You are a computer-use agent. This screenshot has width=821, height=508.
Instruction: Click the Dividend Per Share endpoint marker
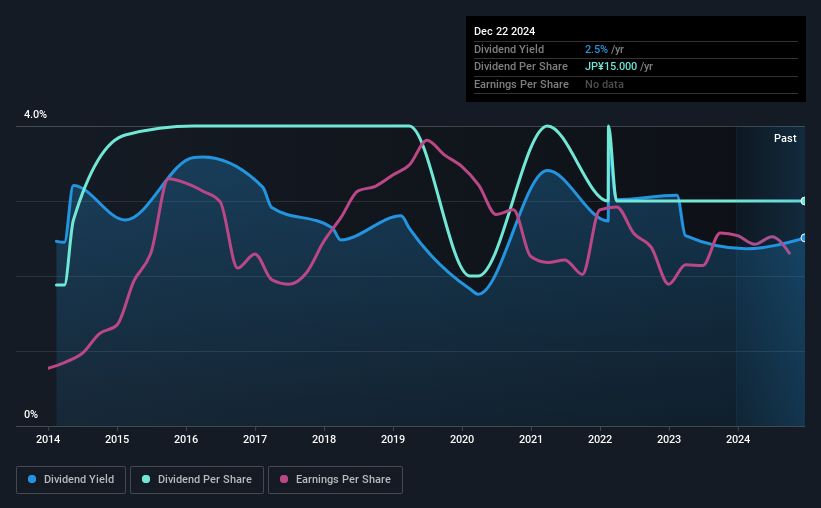804,201
